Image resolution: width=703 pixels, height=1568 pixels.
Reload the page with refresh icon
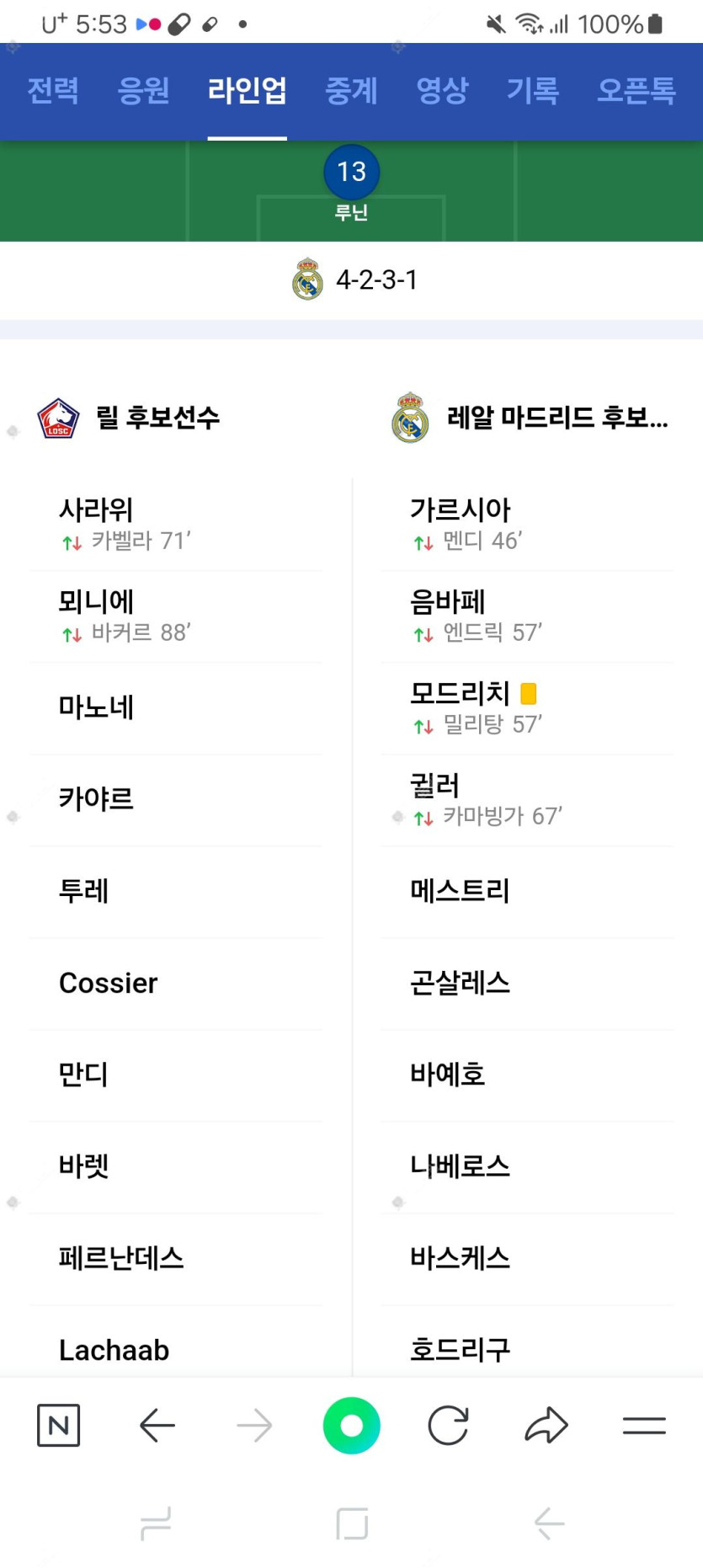click(x=448, y=1425)
